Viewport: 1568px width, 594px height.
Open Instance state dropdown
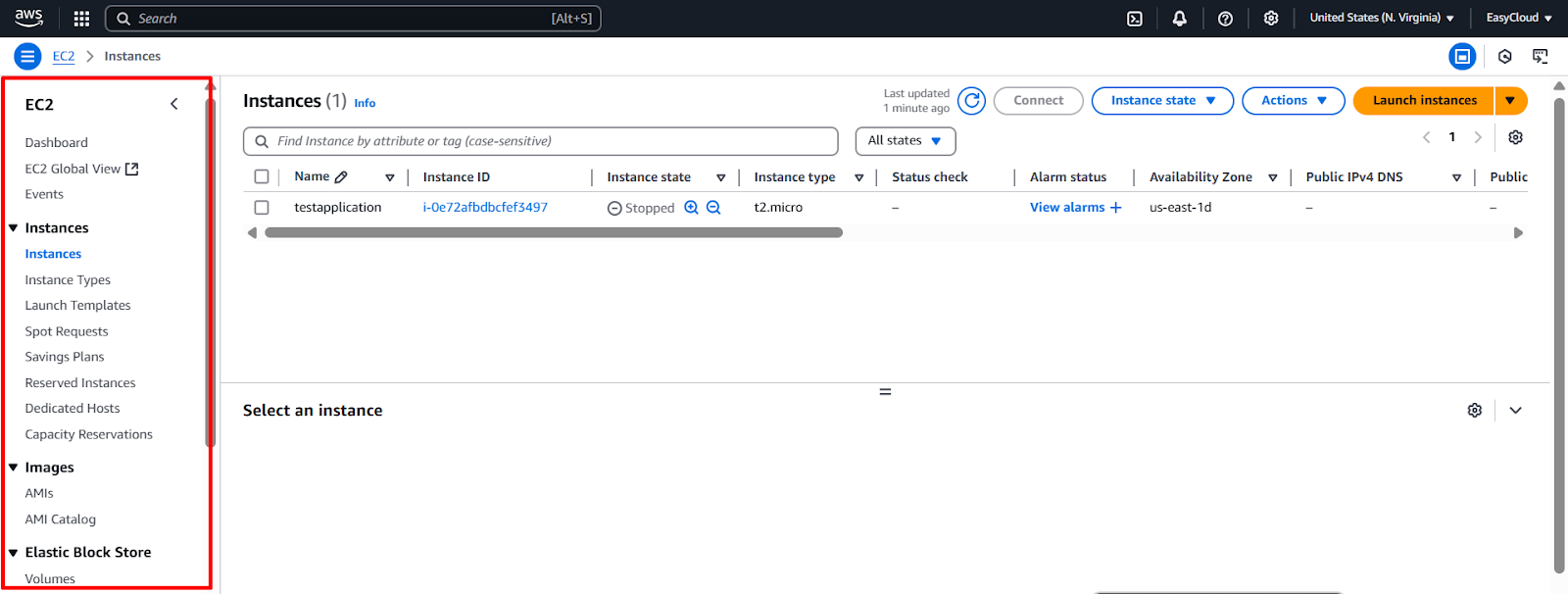pyautogui.click(x=1162, y=100)
